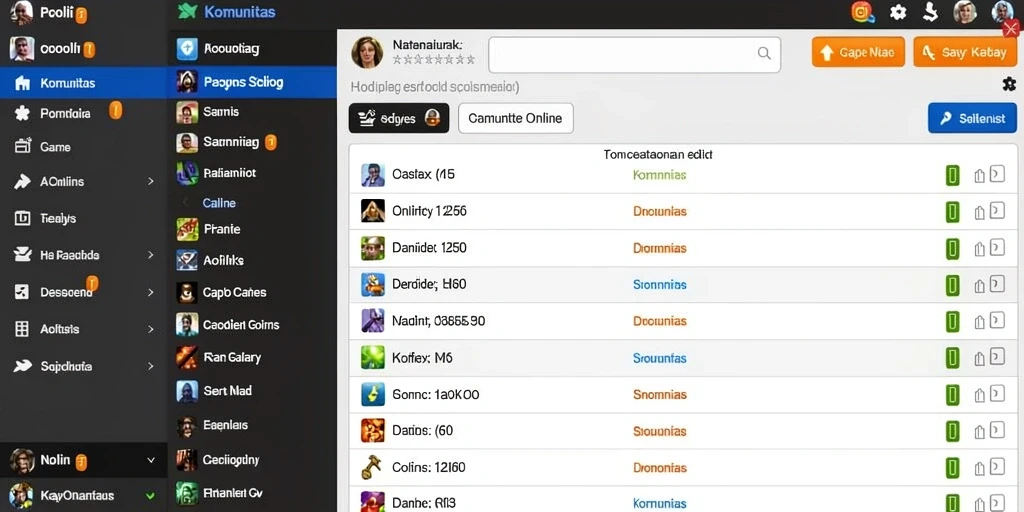Expand the AOnliins sidebar chevron

tap(151, 182)
